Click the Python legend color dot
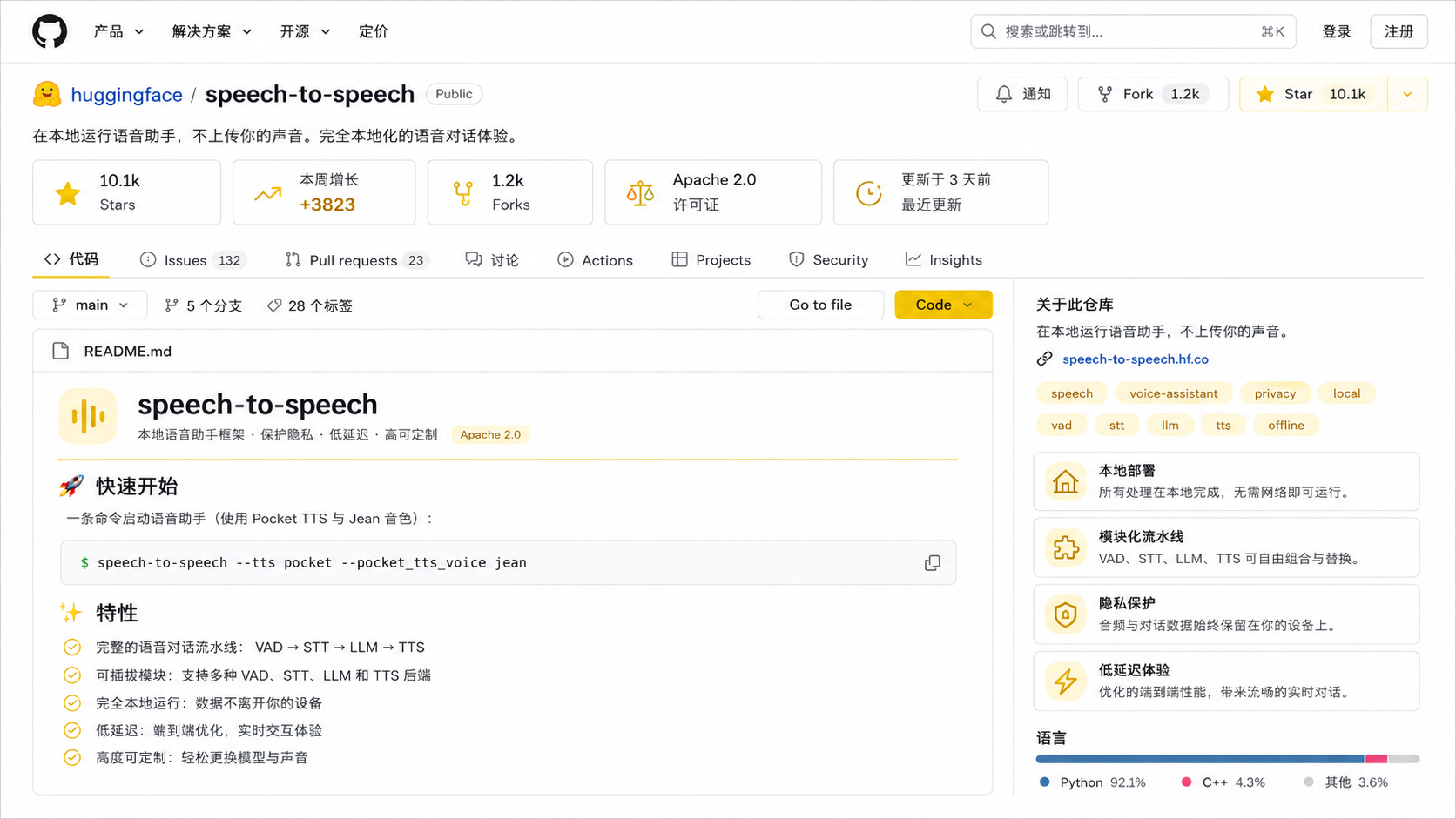 pos(1045,782)
